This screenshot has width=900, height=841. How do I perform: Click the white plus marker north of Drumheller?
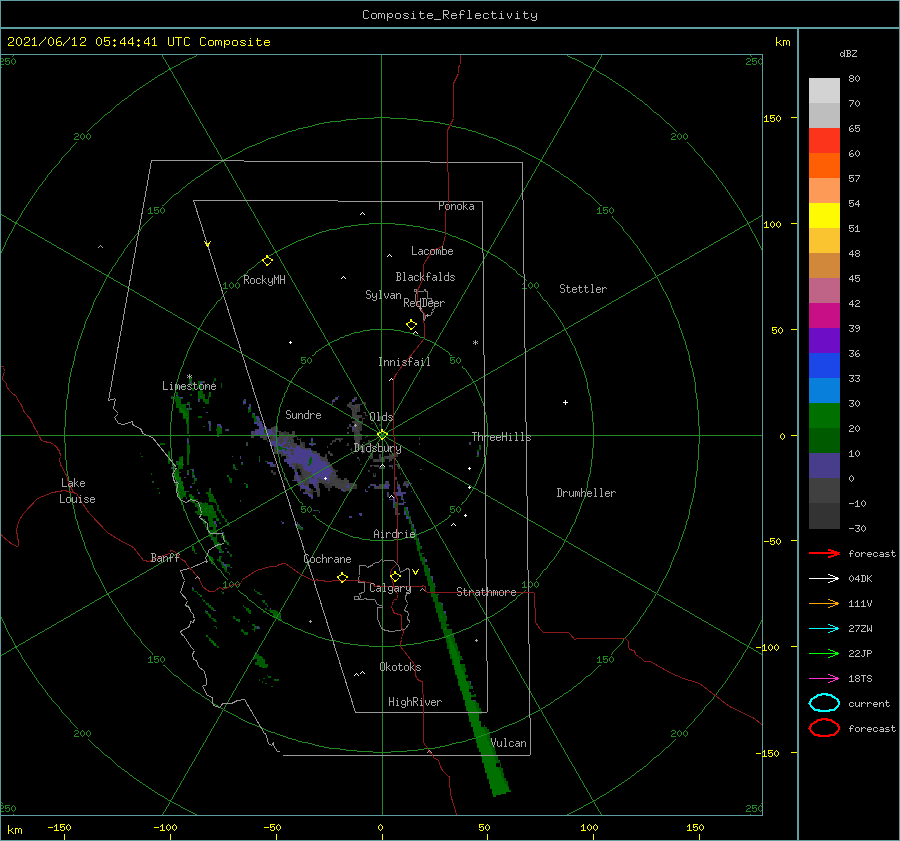click(x=565, y=402)
